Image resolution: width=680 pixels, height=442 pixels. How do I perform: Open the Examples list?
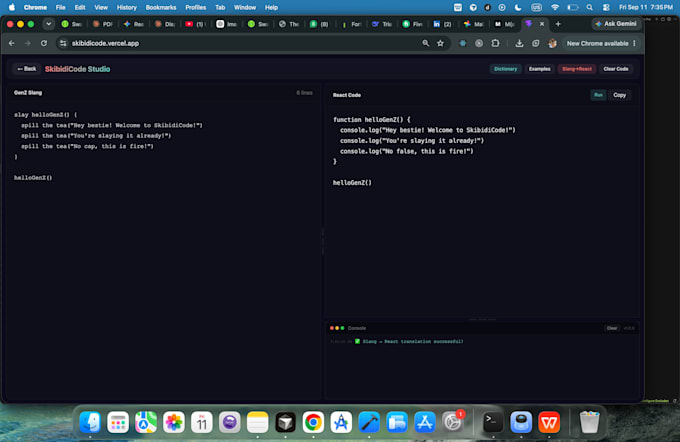(x=539, y=69)
